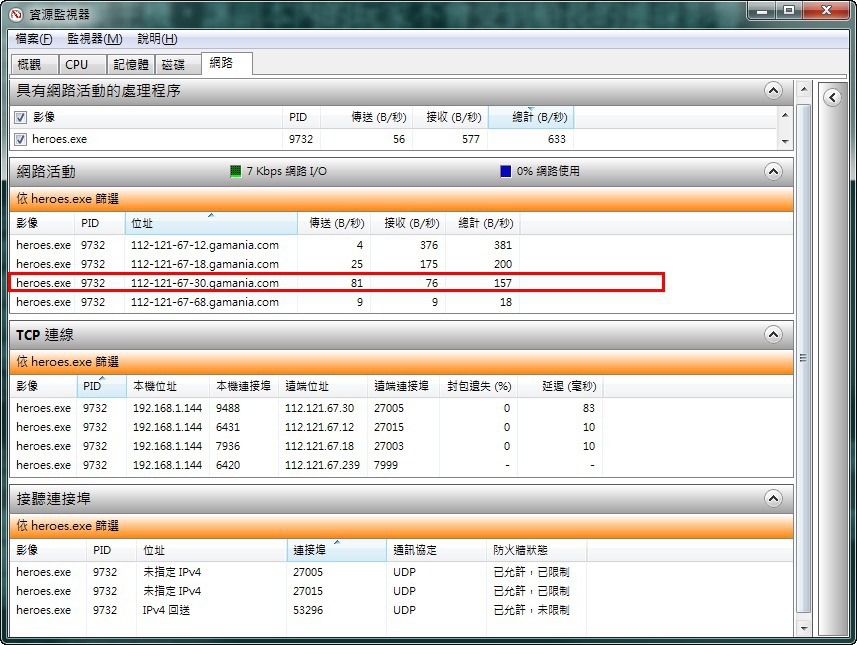Image resolution: width=857 pixels, height=645 pixels.
Task: Sort TCP connections by 遠端連接埠 column
Action: point(403,386)
